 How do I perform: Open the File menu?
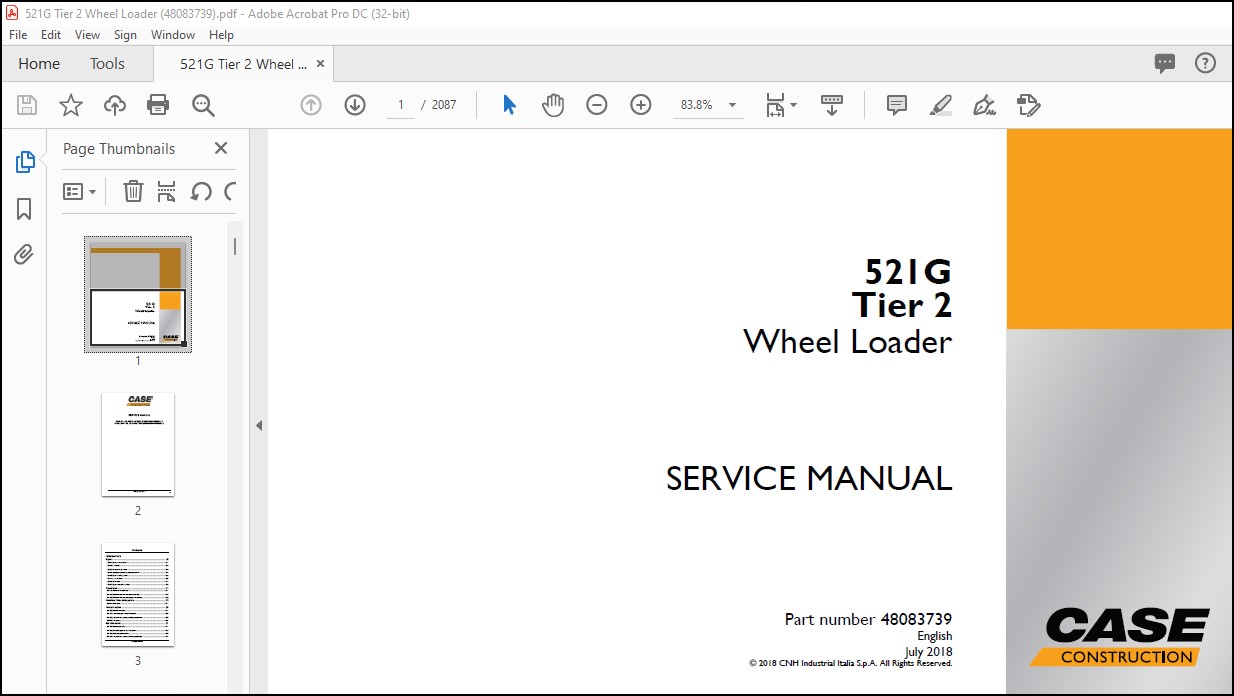18,34
